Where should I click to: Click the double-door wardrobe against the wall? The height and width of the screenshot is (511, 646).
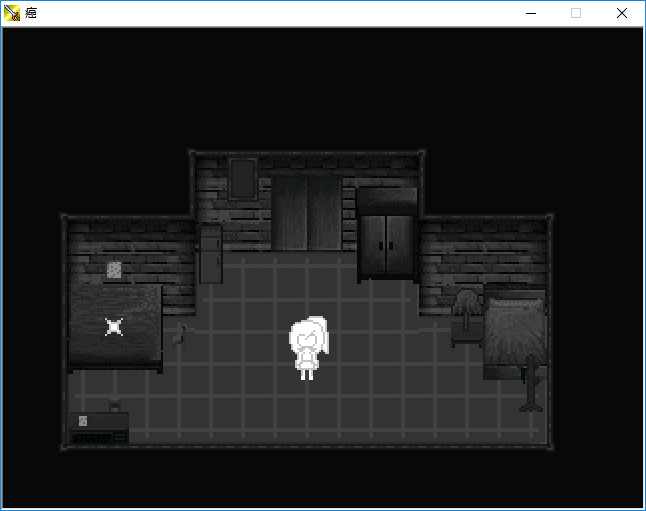(x=387, y=234)
